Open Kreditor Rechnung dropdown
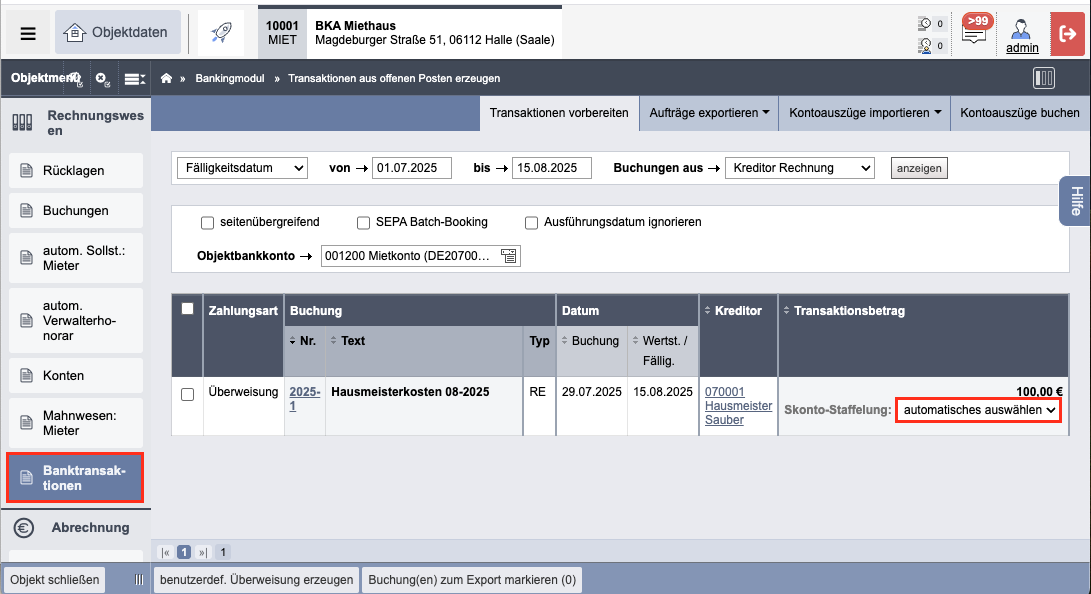Viewport: 1091px width, 594px height. tap(799, 168)
